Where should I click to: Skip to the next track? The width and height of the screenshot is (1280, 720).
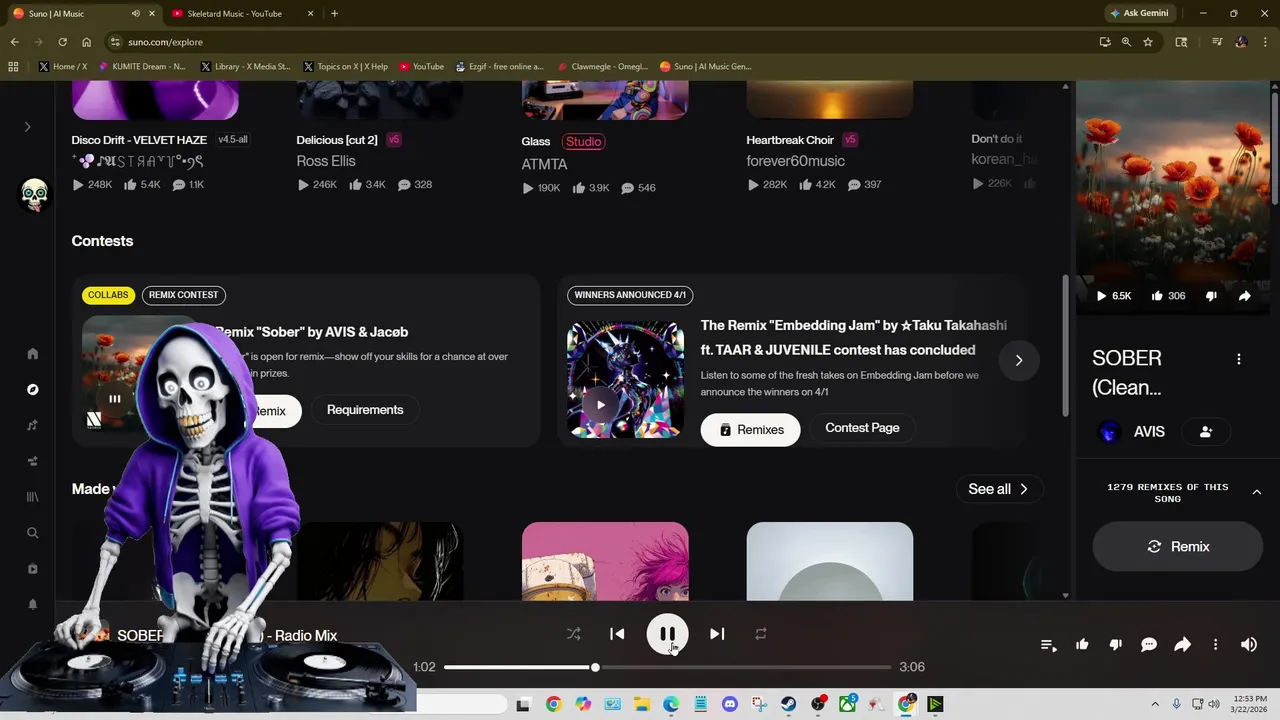[x=717, y=634]
